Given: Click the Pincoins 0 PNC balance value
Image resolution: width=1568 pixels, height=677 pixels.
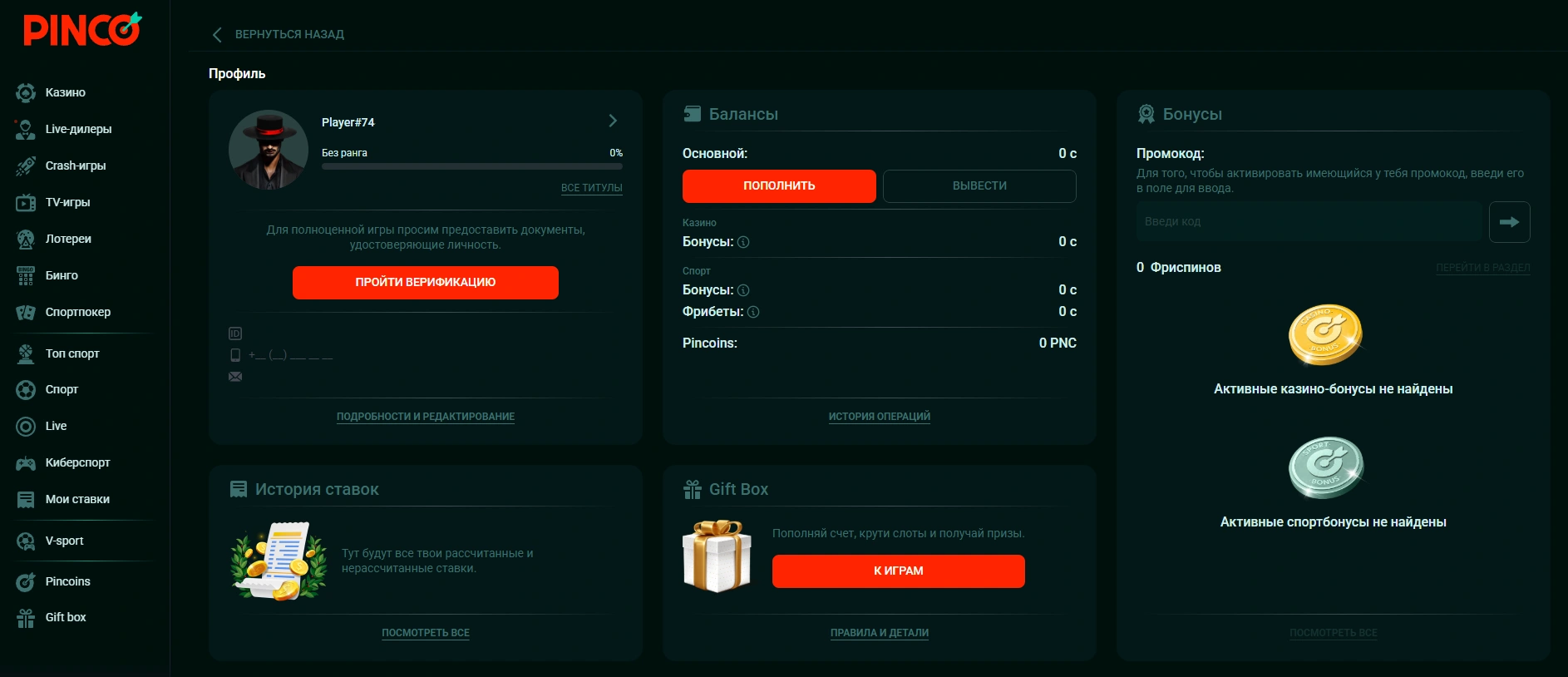Looking at the screenshot, I should 1058,343.
